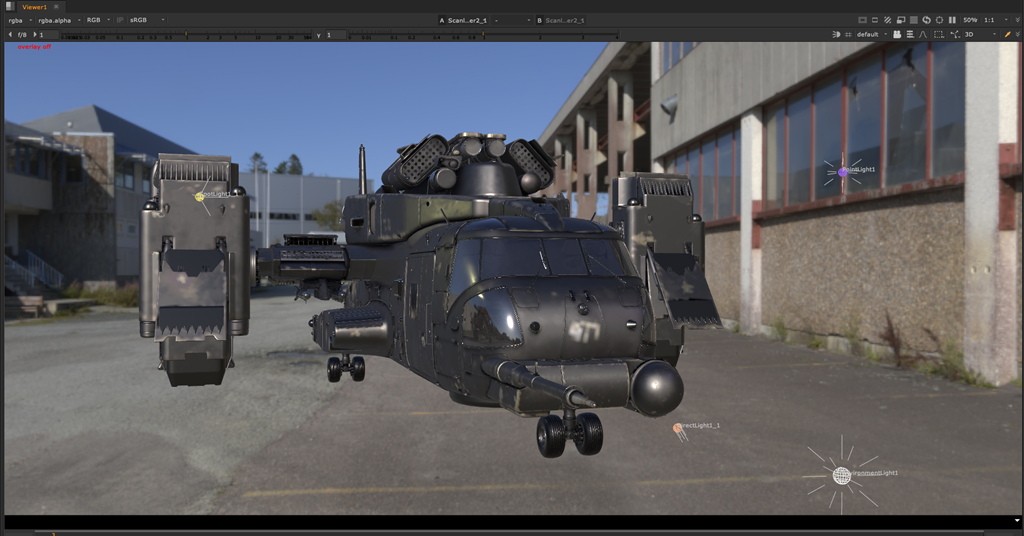Open the default camera dropdown
The height and width of the screenshot is (536, 1024).
(x=872, y=35)
